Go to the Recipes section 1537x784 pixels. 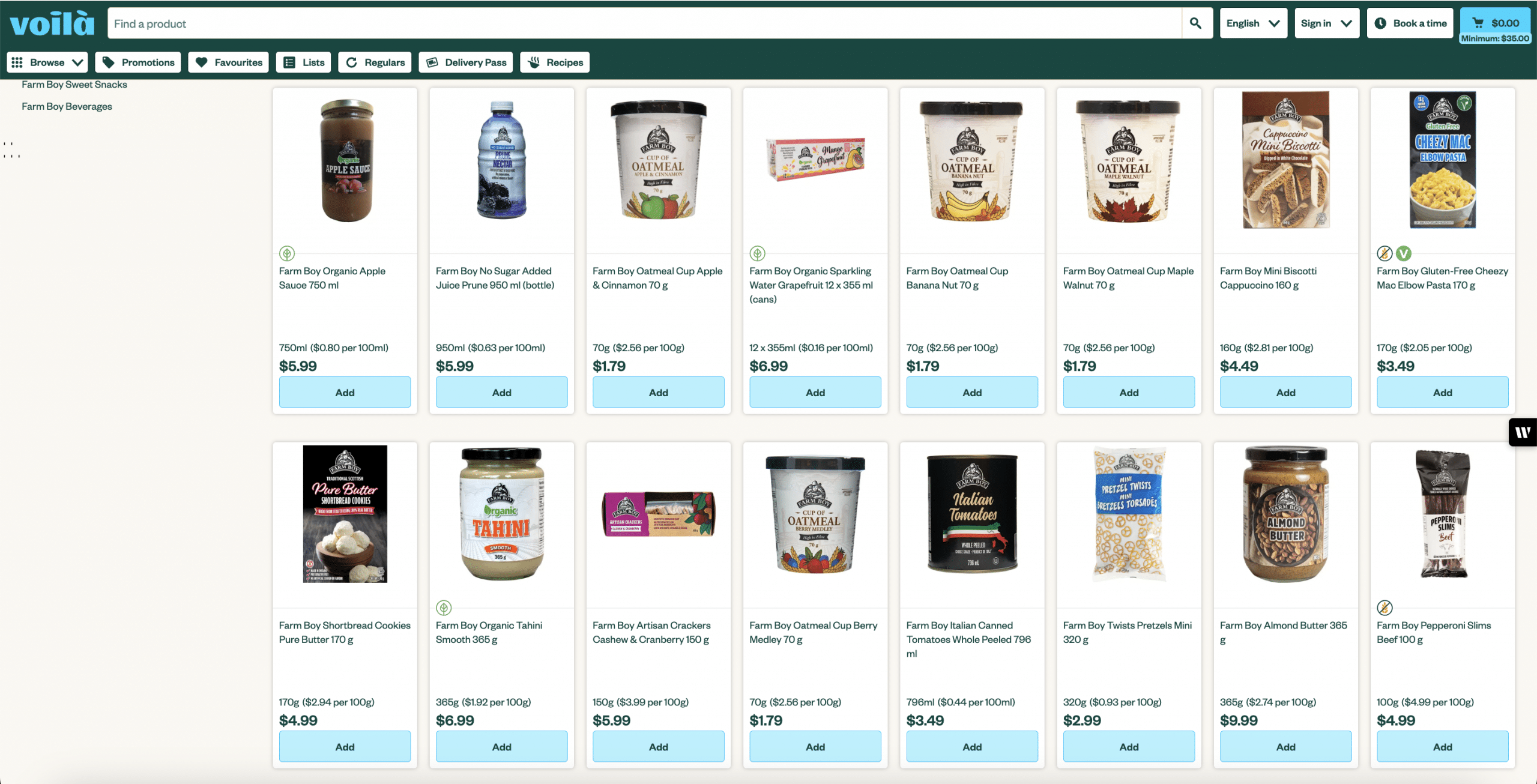tap(555, 62)
